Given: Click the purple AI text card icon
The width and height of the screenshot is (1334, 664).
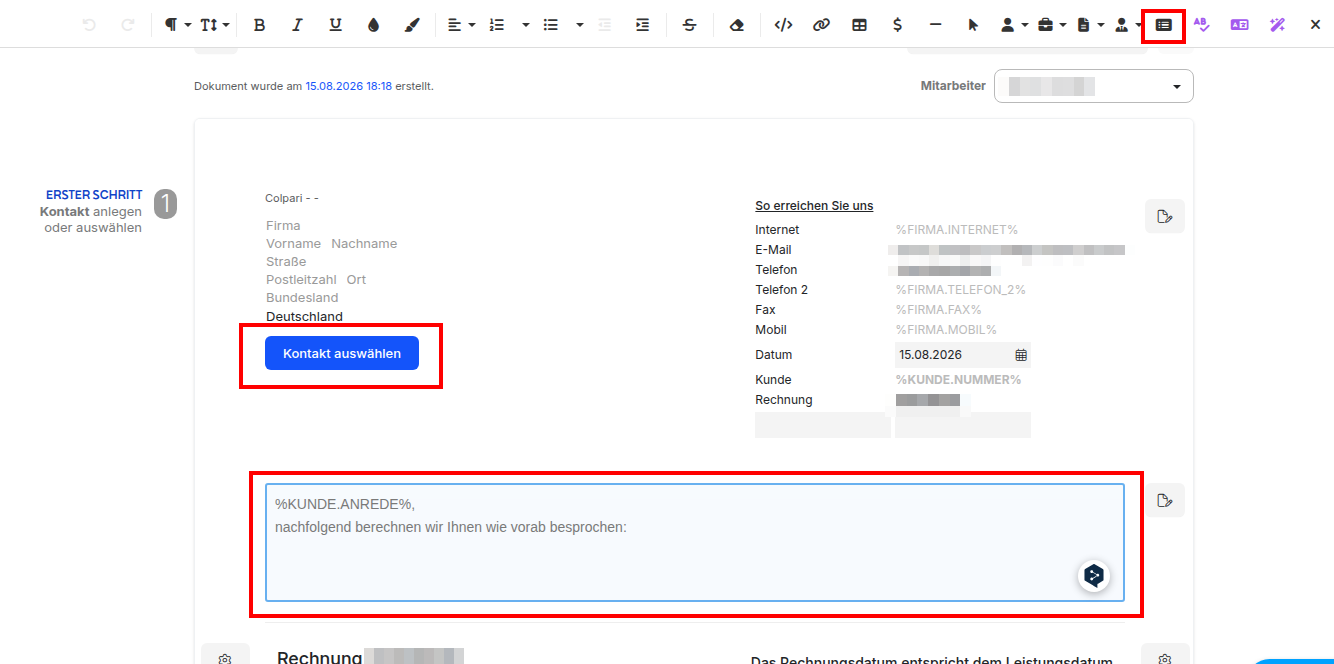Looking at the screenshot, I should [1239, 25].
